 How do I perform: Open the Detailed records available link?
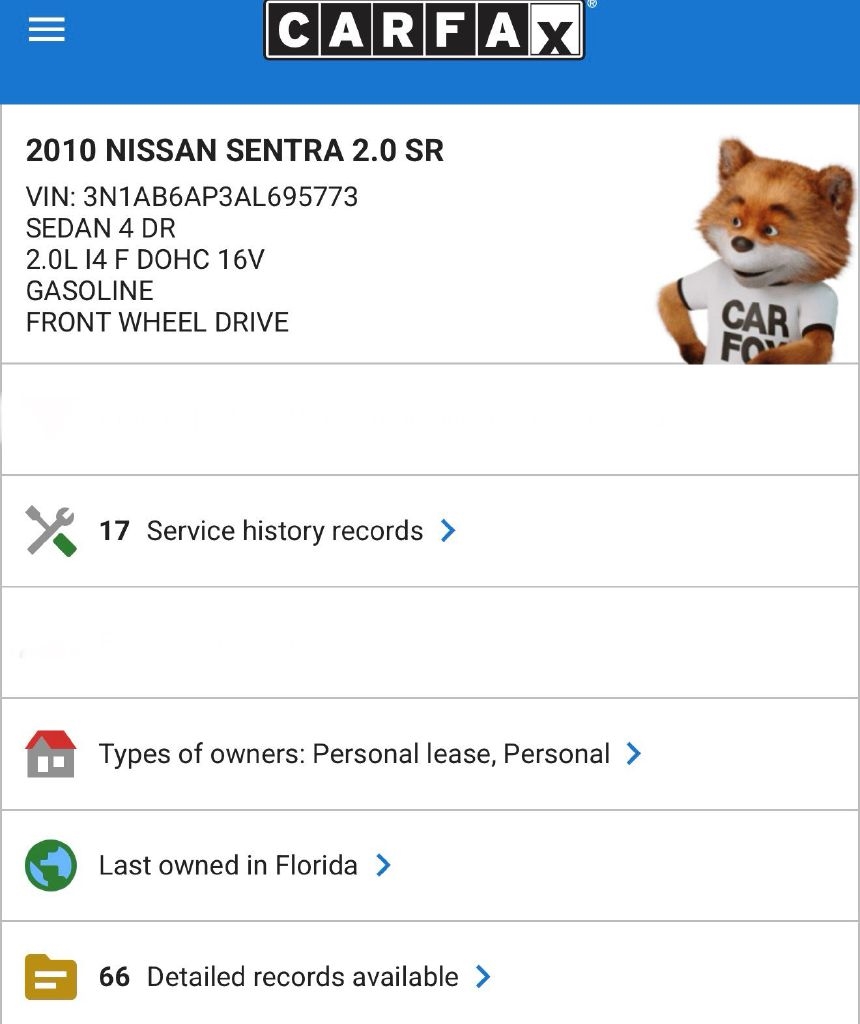pyautogui.click(x=302, y=977)
